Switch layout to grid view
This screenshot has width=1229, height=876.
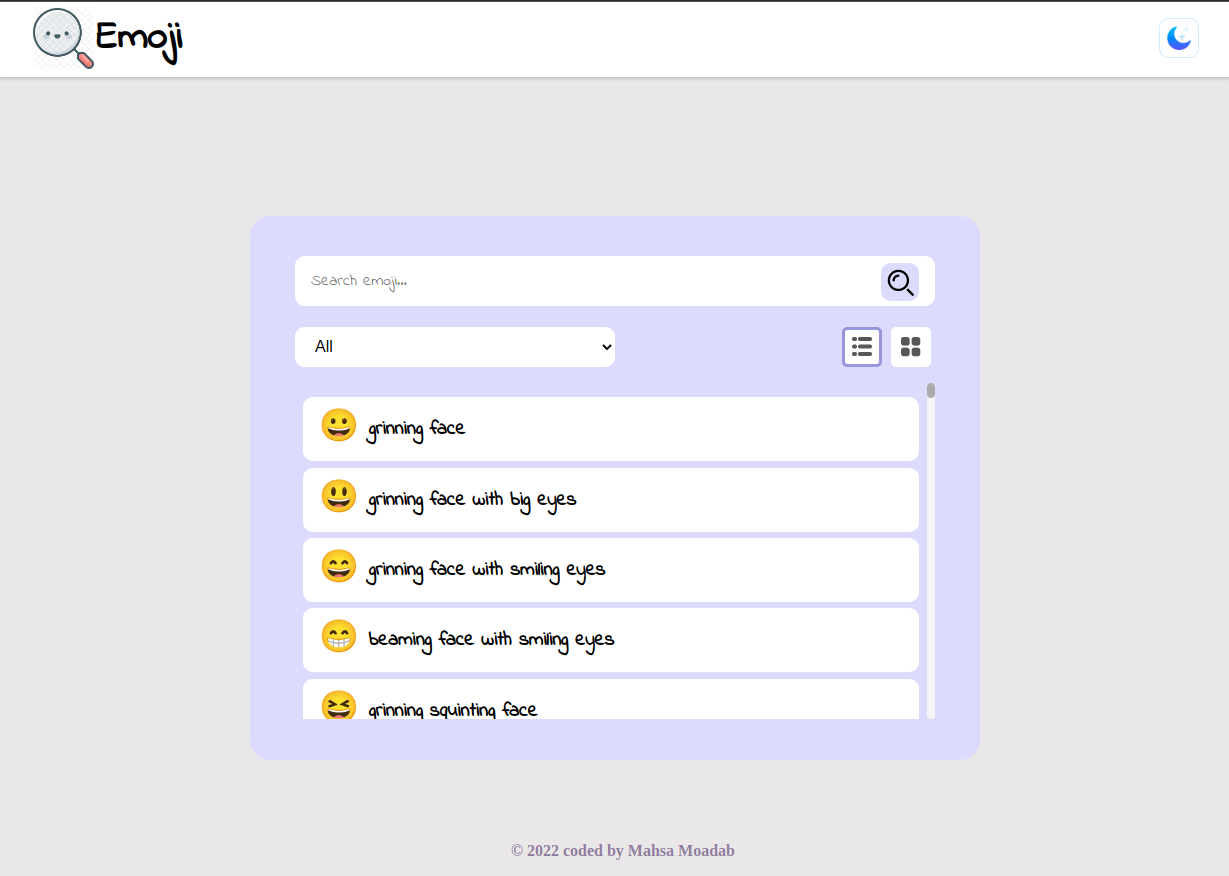click(910, 347)
